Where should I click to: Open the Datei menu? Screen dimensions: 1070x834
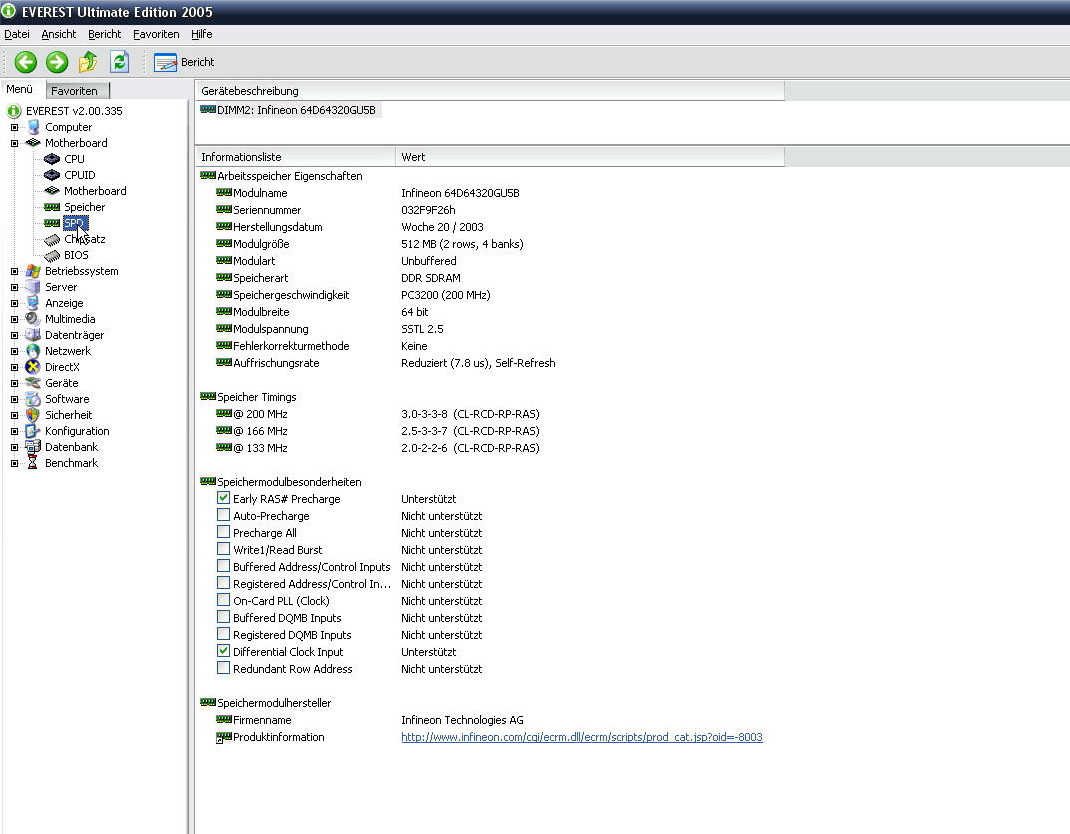(17, 34)
